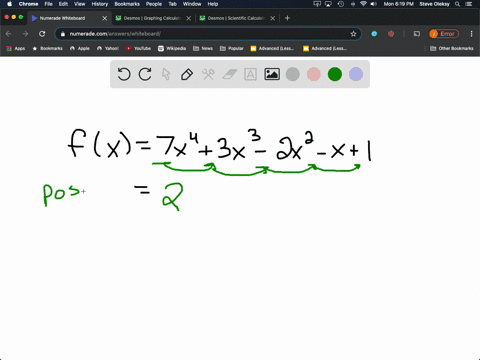Click the Error profile button
This screenshot has height=360, width=480.
(x=444, y=34)
